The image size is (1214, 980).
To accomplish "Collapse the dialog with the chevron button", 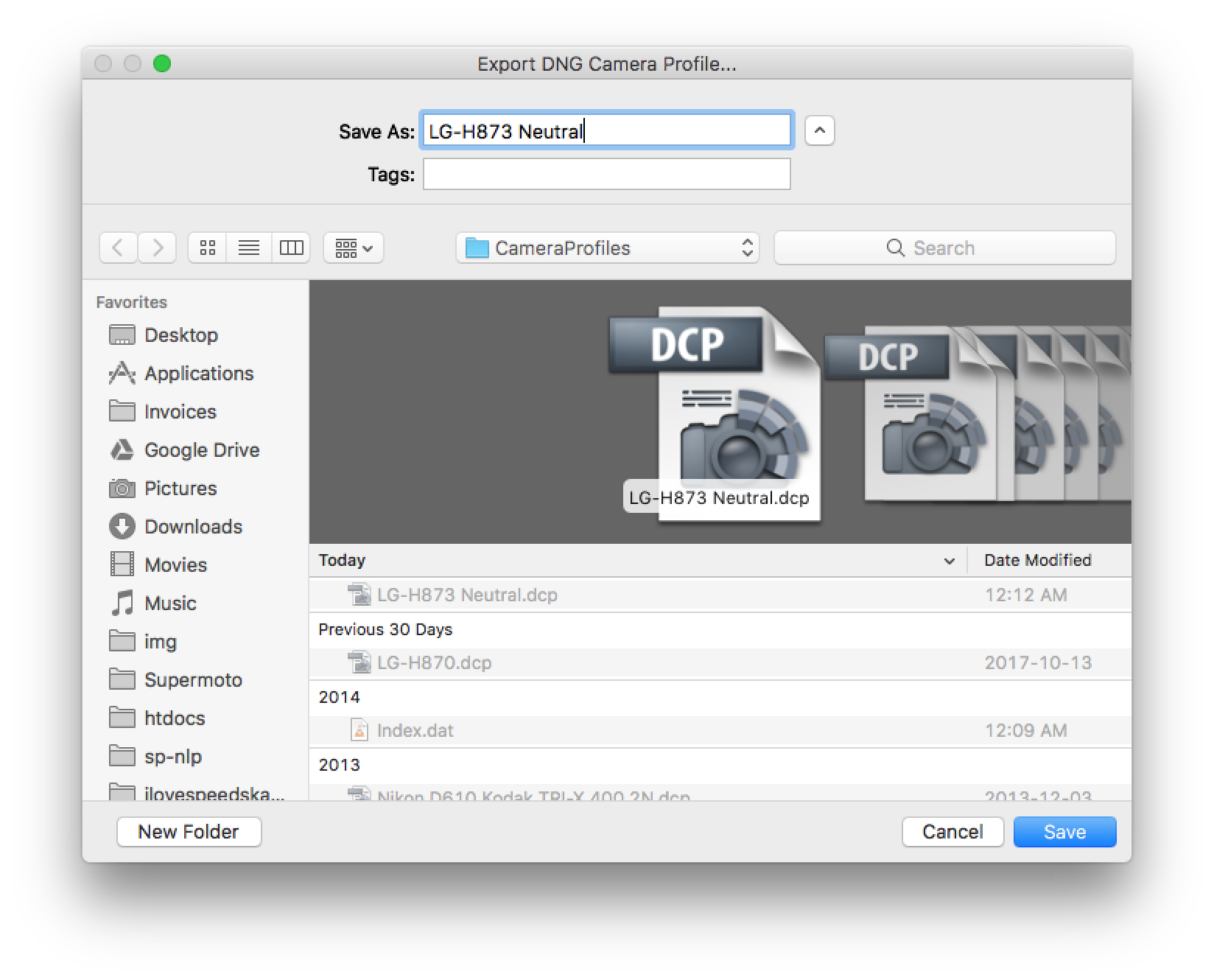I will (x=820, y=131).
